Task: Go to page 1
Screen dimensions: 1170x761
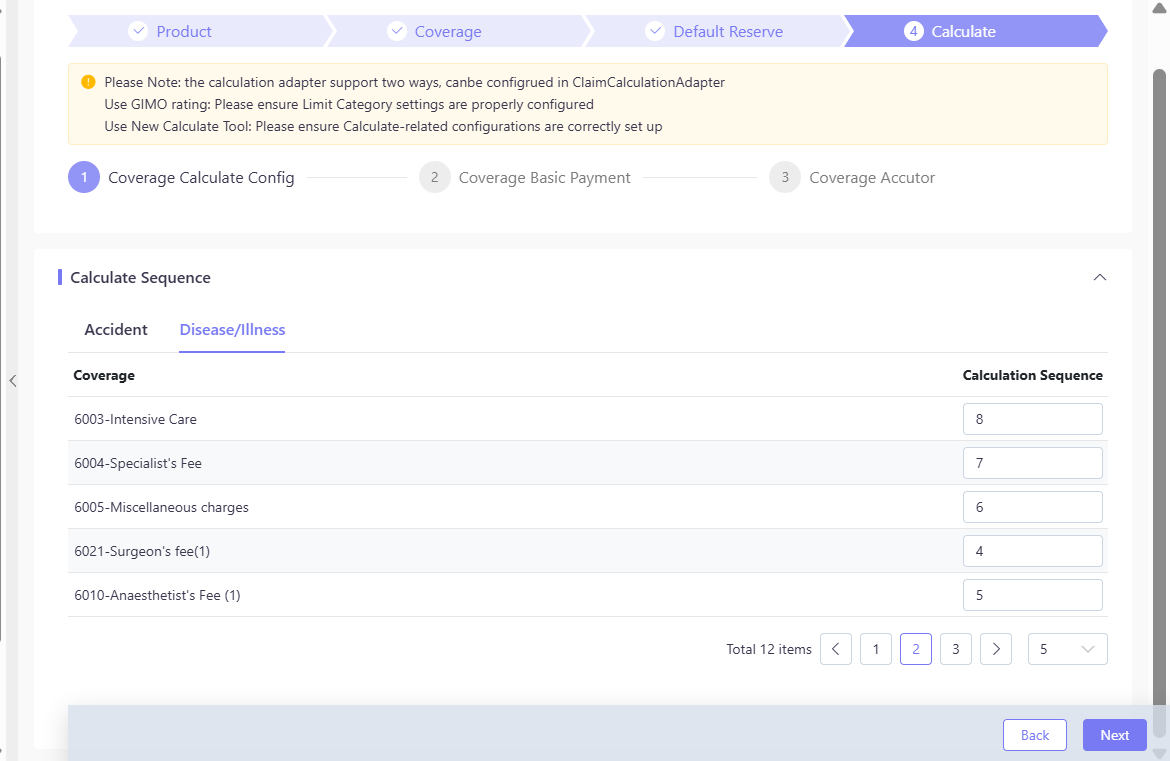Action: (x=875, y=649)
